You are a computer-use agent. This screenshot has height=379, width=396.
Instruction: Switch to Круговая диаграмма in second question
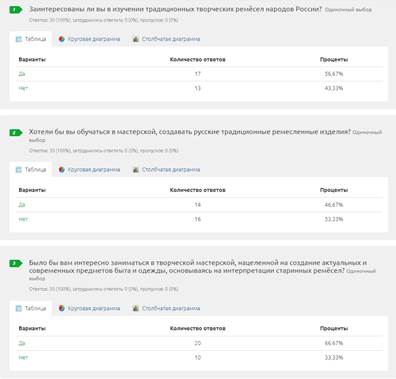tap(89, 170)
